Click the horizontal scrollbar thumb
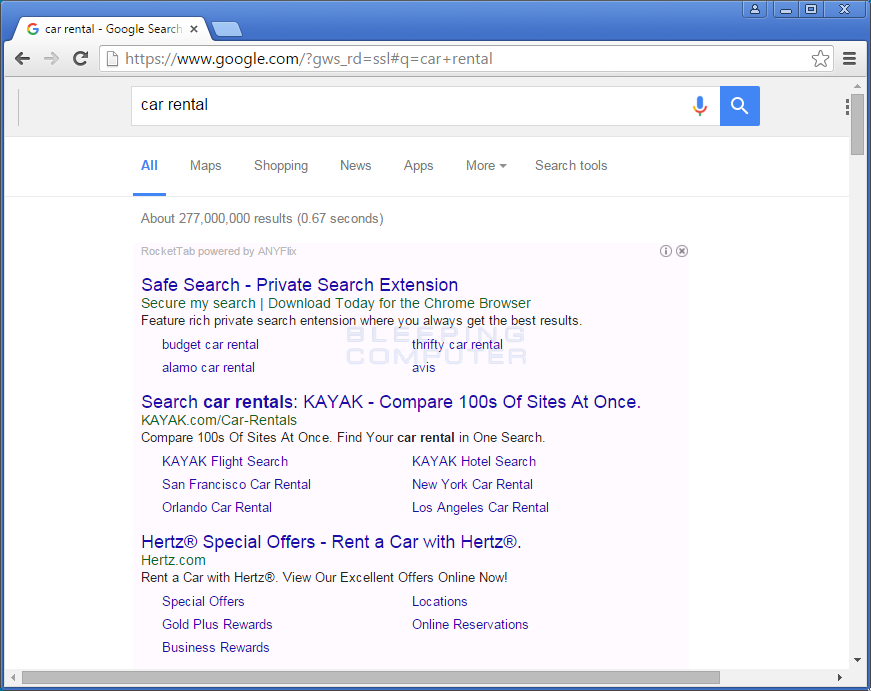871x691 pixels. [x=371, y=678]
